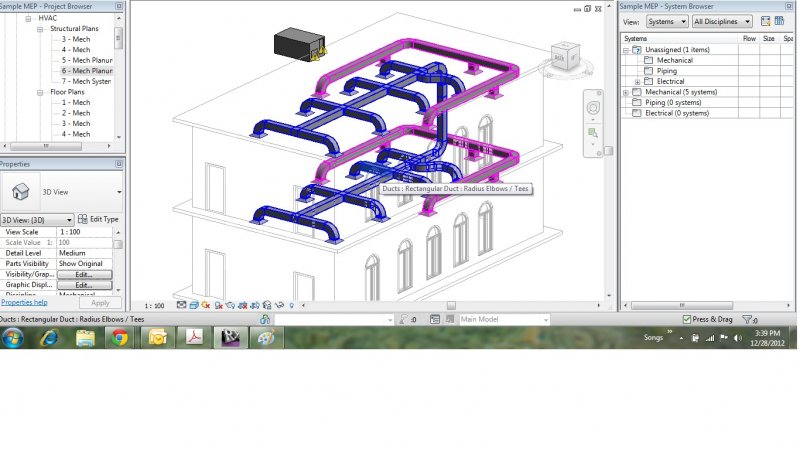
Task: Expand the Mechanical (5 systems) node
Action: point(626,92)
